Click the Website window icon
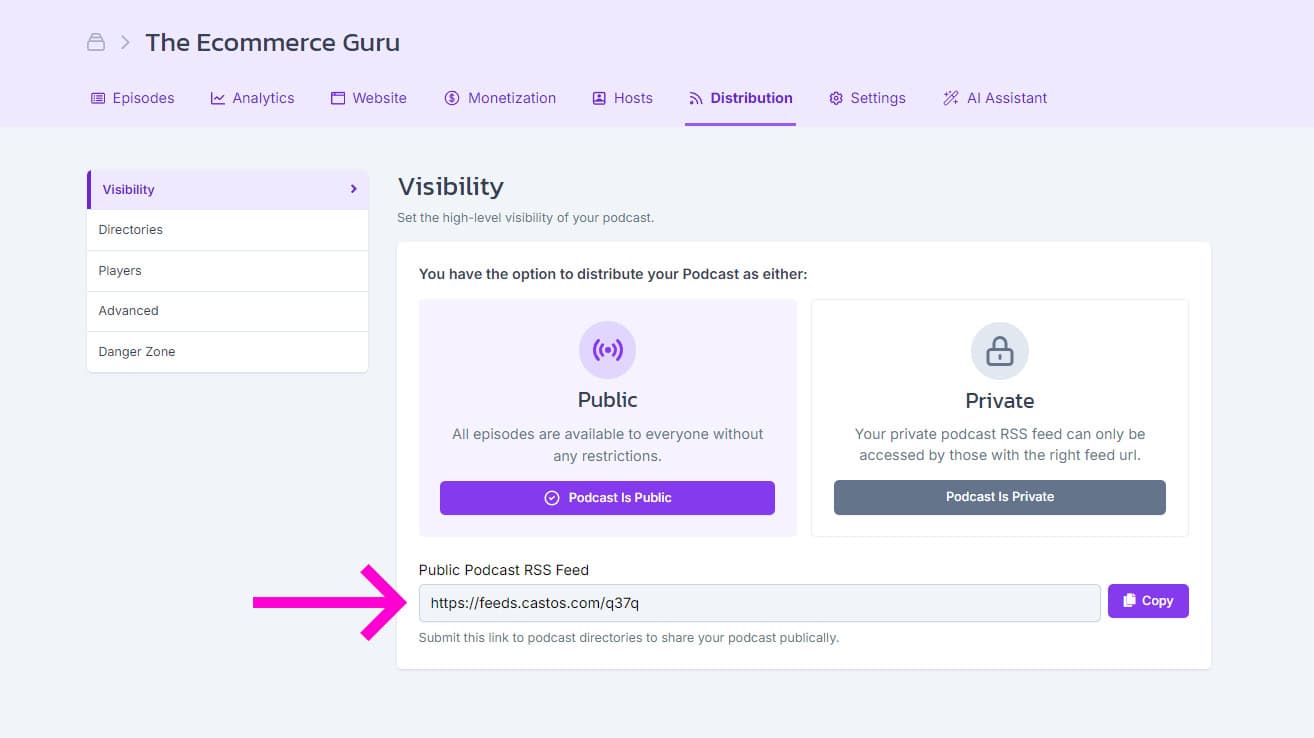This screenshot has height=738, width=1314. [x=338, y=98]
